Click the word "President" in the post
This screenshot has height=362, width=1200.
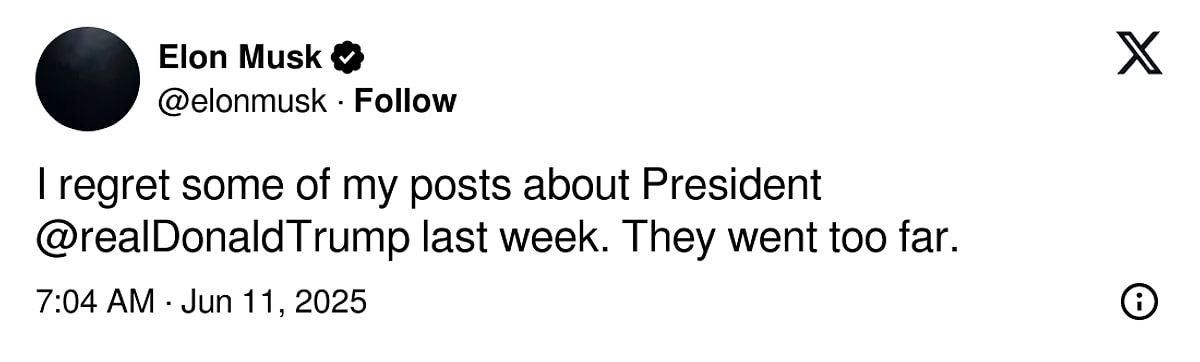tap(732, 185)
